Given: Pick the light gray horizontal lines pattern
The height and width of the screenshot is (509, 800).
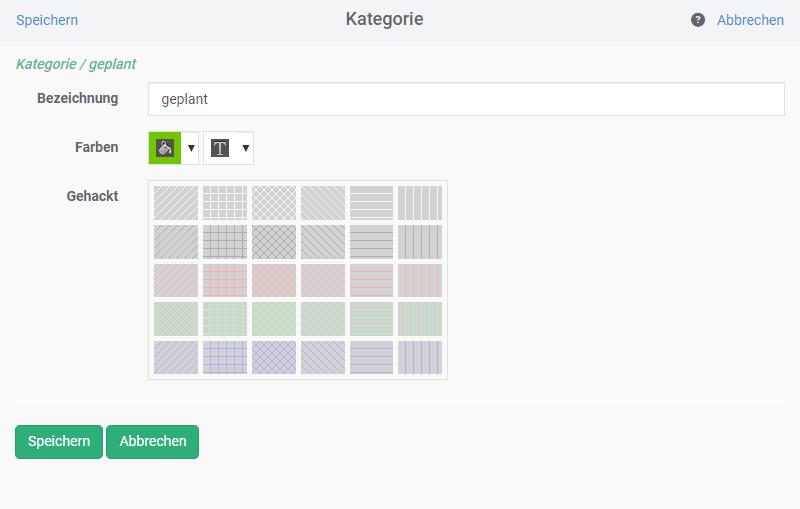Looking at the screenshot, I should click(371, 203).
